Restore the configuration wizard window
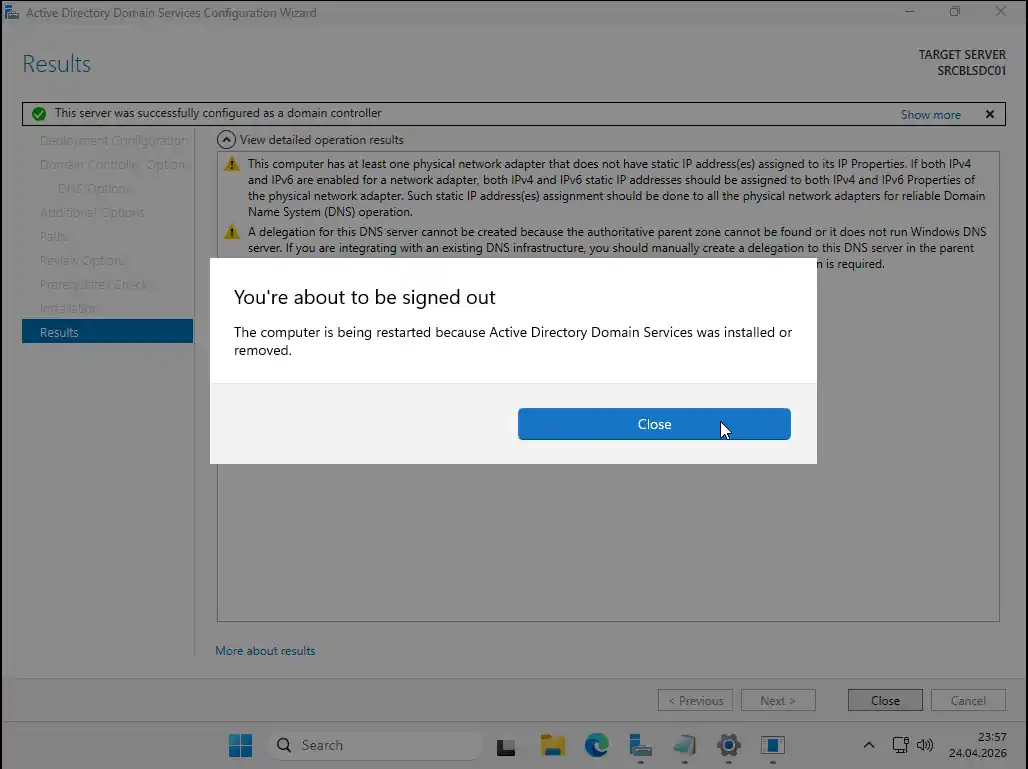The width and height of the screenshot is (1028, 769). (955, 12)
